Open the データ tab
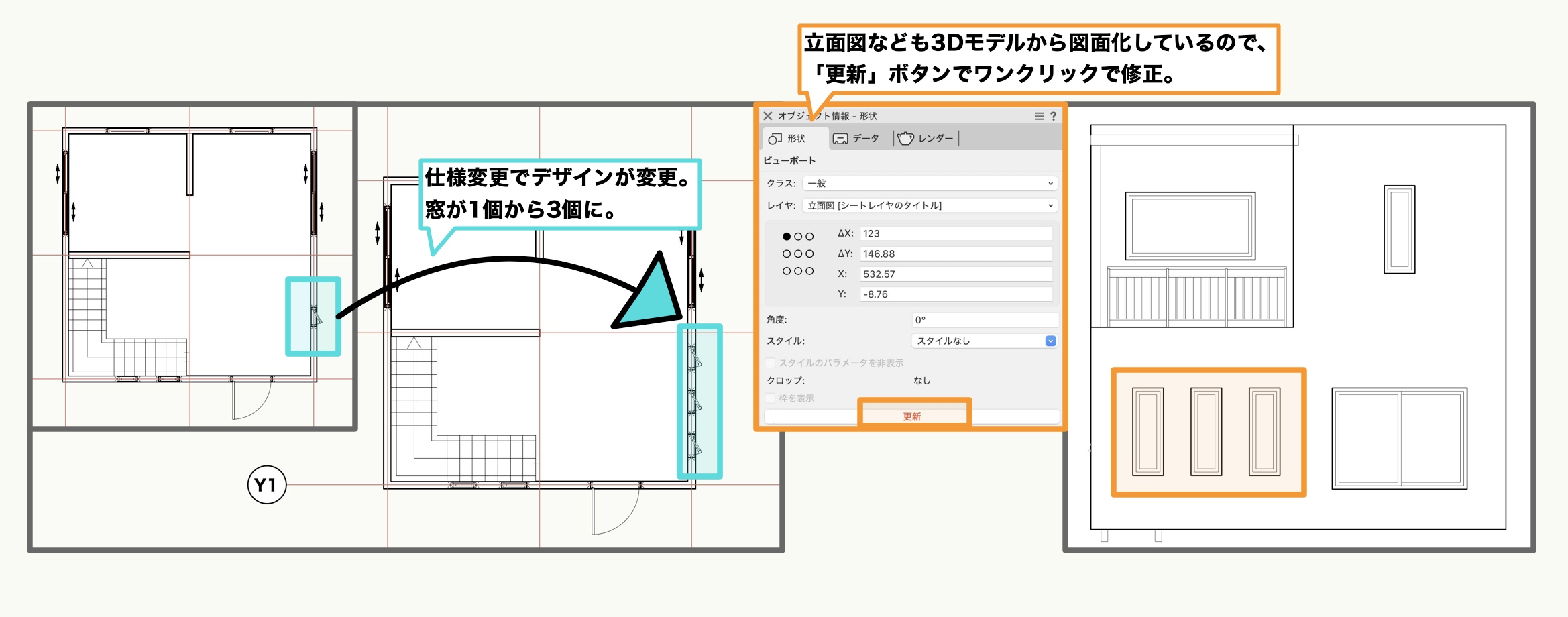This screenshot has width=1568, height=617. click(x=856, y=138)
